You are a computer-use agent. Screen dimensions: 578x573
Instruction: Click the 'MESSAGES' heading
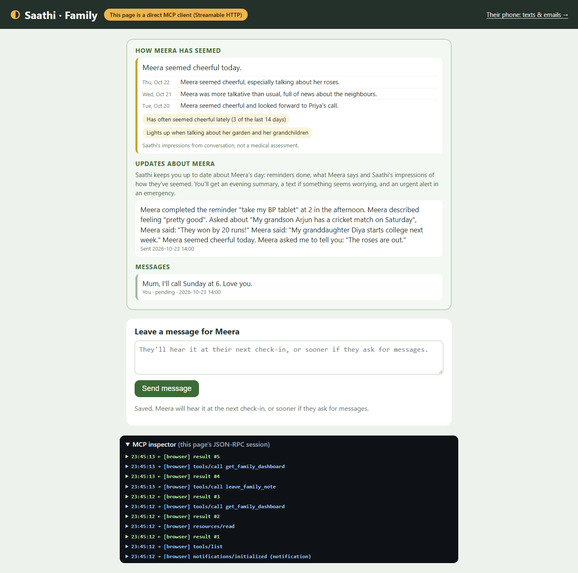coord(153,267)
